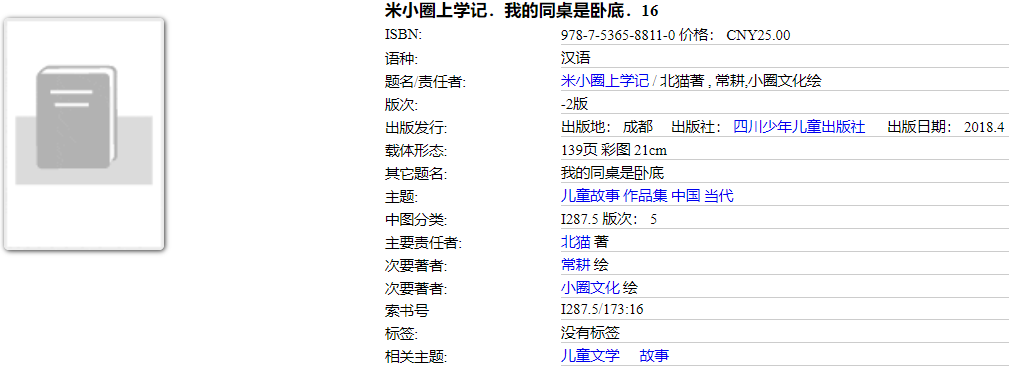The height and width of the screenshot is (368, 1009).
Task: Open related subject link 儿童文学
Action: point(590,356)
